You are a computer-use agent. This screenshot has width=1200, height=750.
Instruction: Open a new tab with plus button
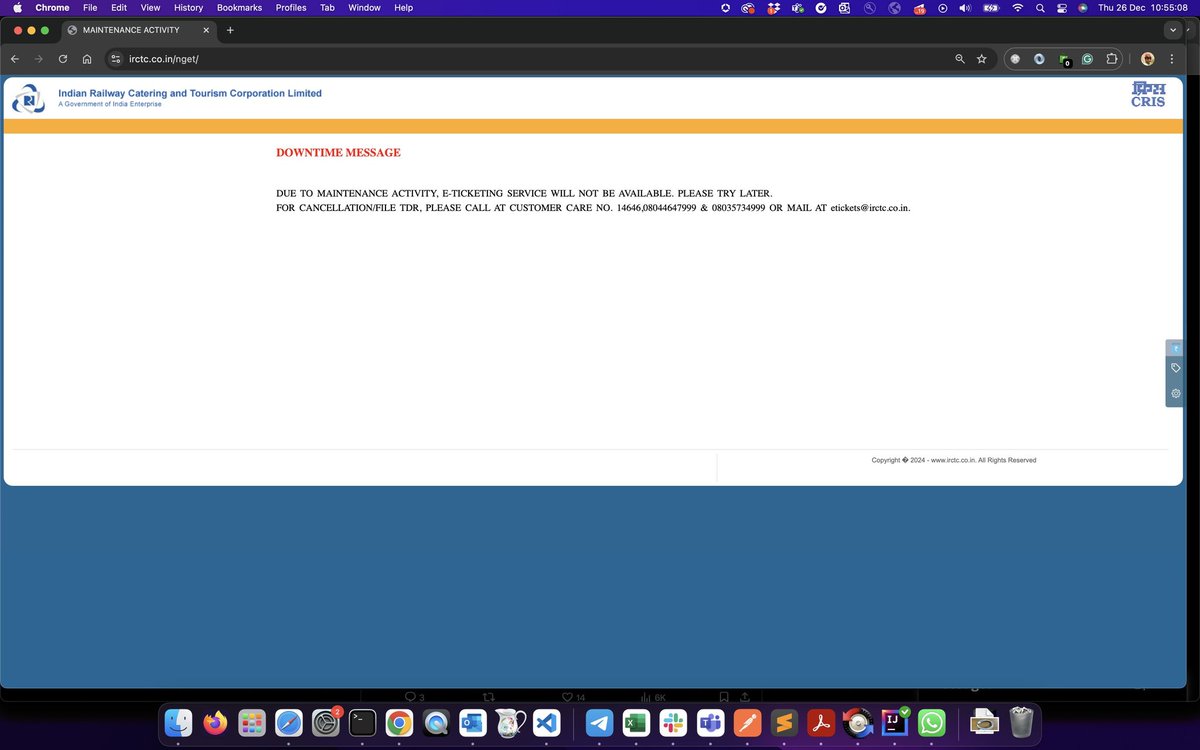pos(230,30)
